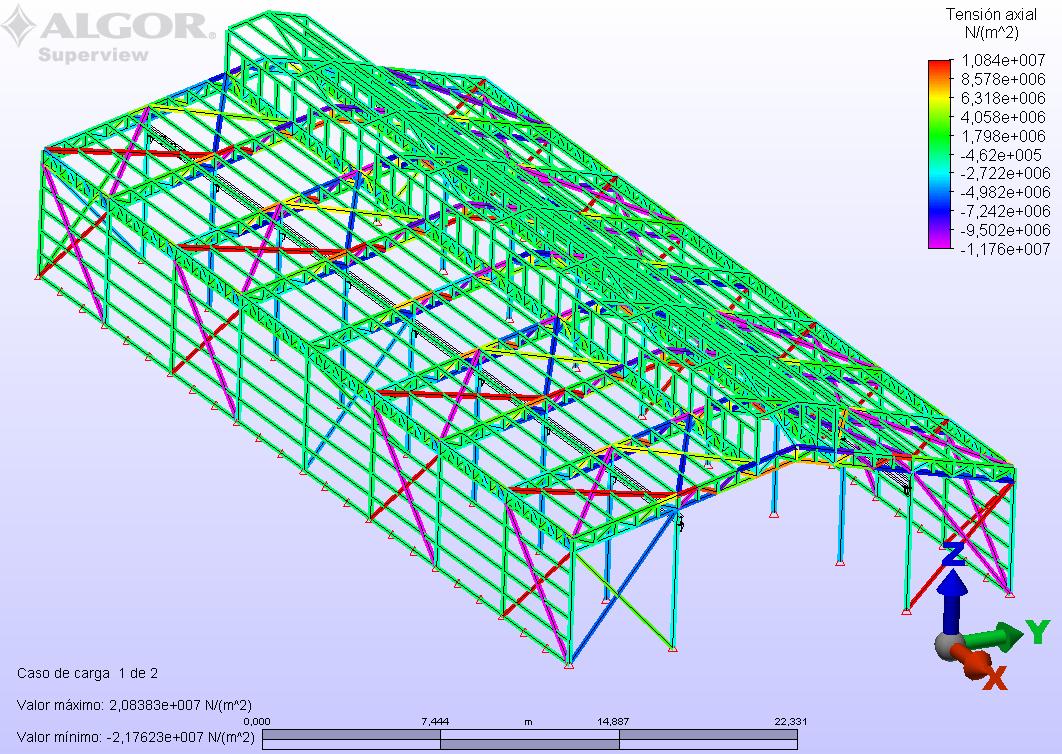1062x754 pixels.
Task: Click the Superview text below the logo
Action: point(93,55)
